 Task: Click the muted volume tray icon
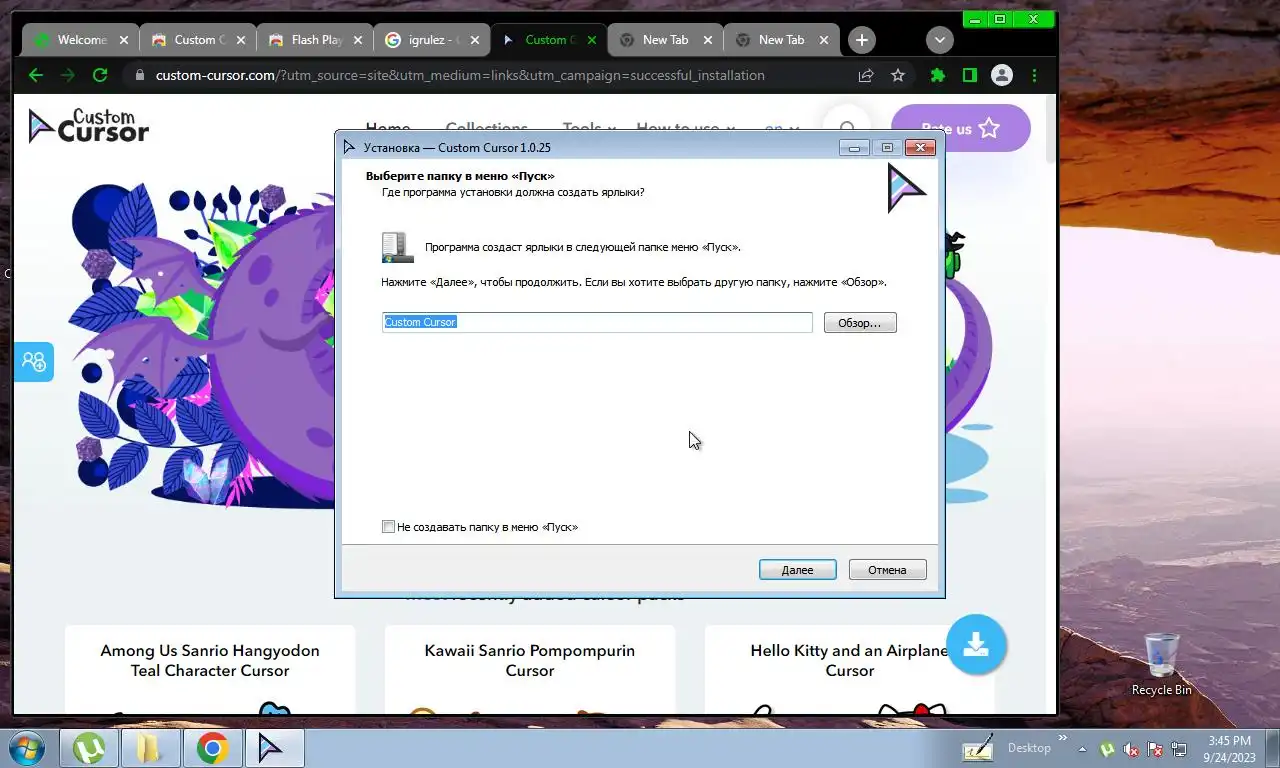click(x=1131, y=749)
